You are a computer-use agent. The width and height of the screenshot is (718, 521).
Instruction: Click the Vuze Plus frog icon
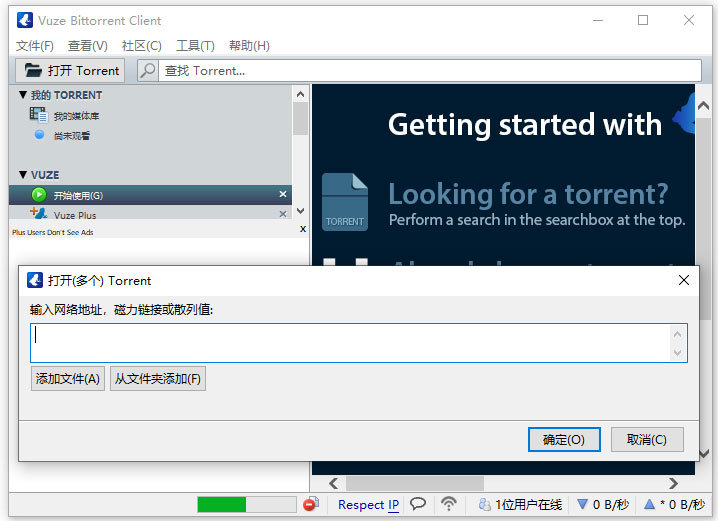[38, 212]
